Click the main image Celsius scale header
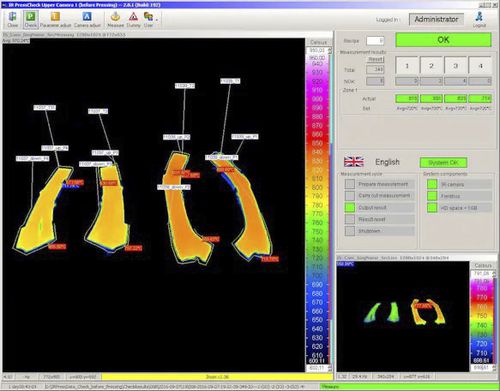Image resolution: width=500 pixels, height=391 pixels. 319,42
